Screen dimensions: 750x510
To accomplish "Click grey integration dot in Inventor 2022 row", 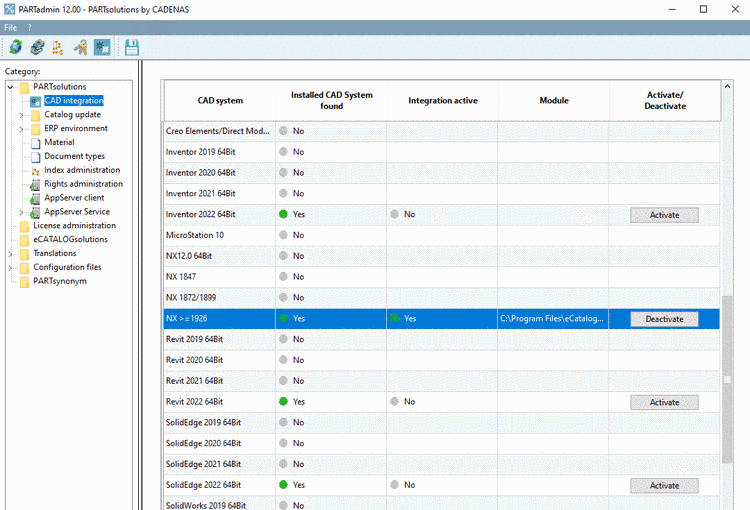I will (x=394, y=214).
